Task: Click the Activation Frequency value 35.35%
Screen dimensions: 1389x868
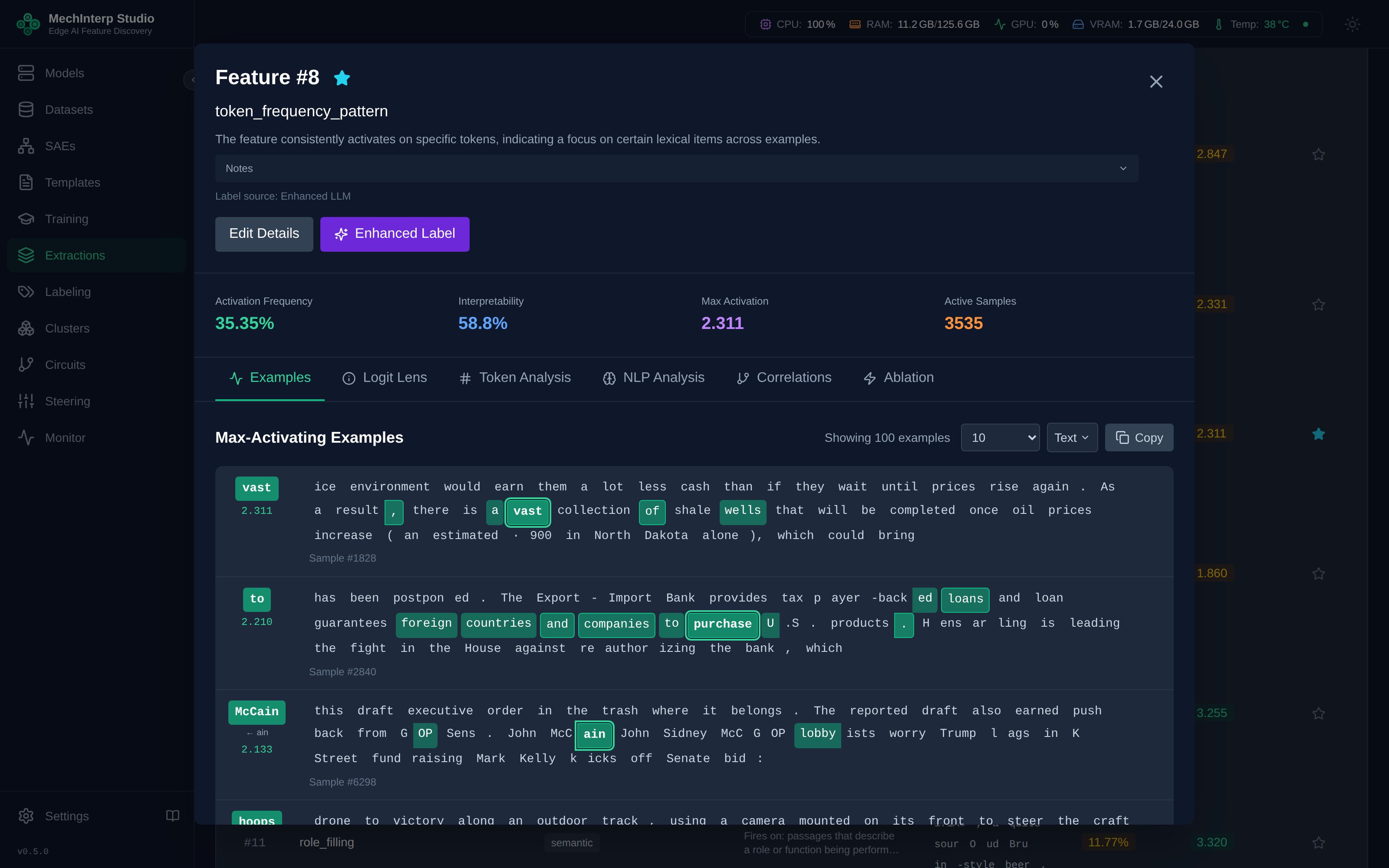Action: click(x=244, y=323)
